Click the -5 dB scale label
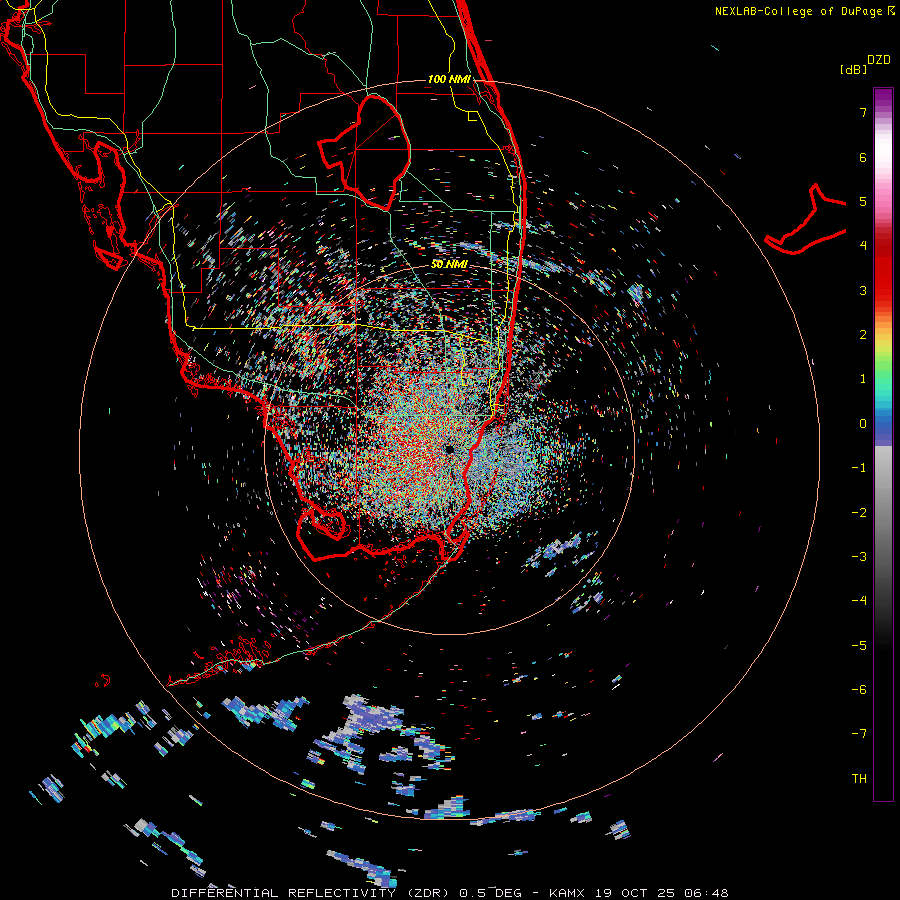The image size is (900, 900). coord(859,646)
